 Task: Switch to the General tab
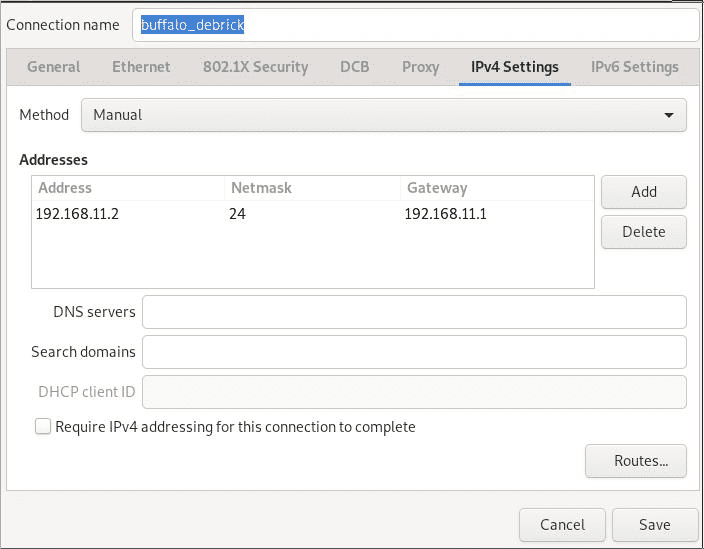[53, 67]
